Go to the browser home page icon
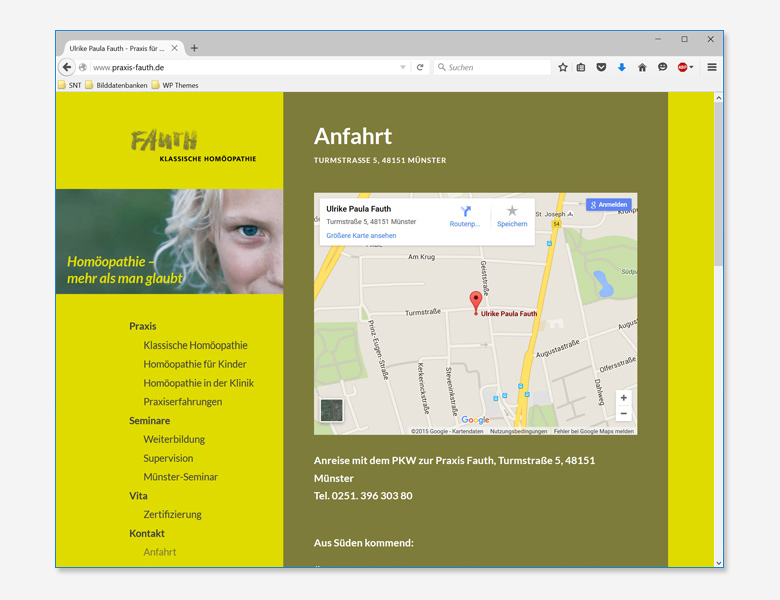 tap(642, 67)
